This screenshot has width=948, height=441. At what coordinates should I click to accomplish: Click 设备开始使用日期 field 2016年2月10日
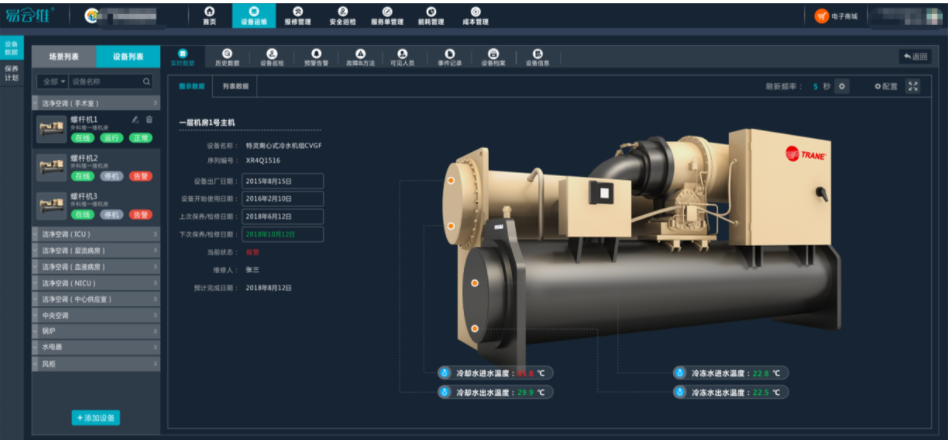click(283, 198)
